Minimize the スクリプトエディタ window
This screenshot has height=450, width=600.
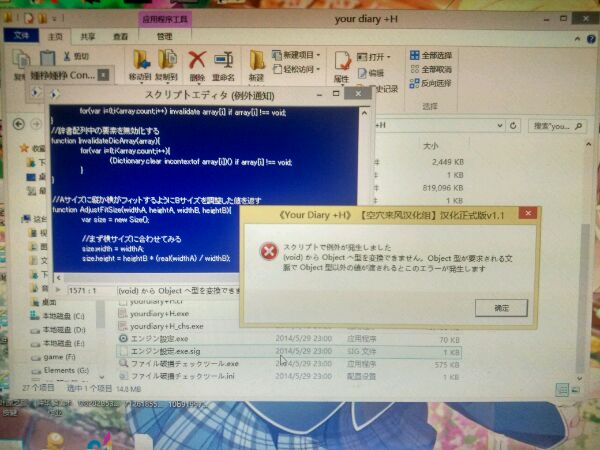point(319,94)
